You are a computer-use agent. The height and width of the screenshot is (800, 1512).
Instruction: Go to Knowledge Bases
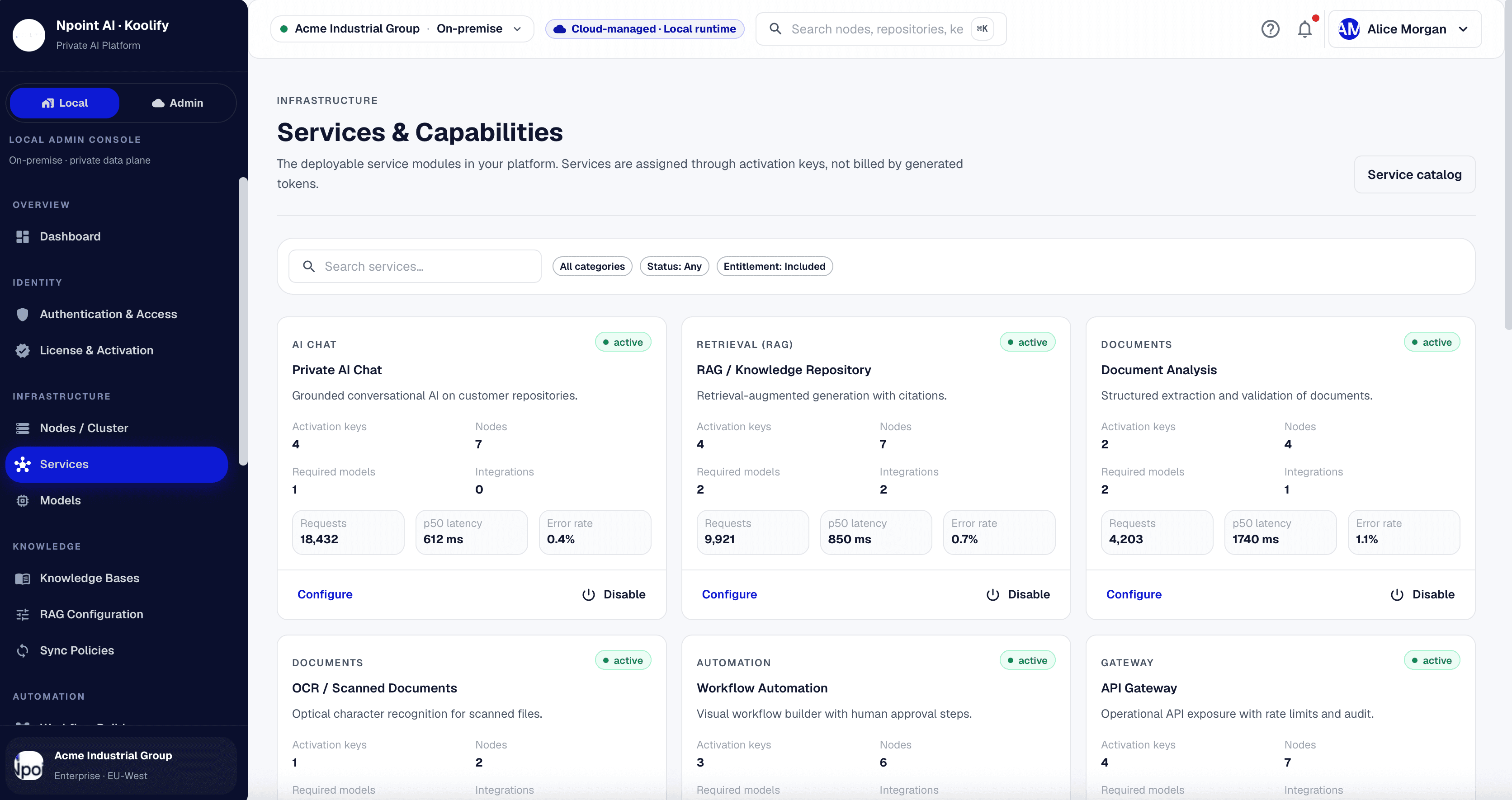pos(116,578)
